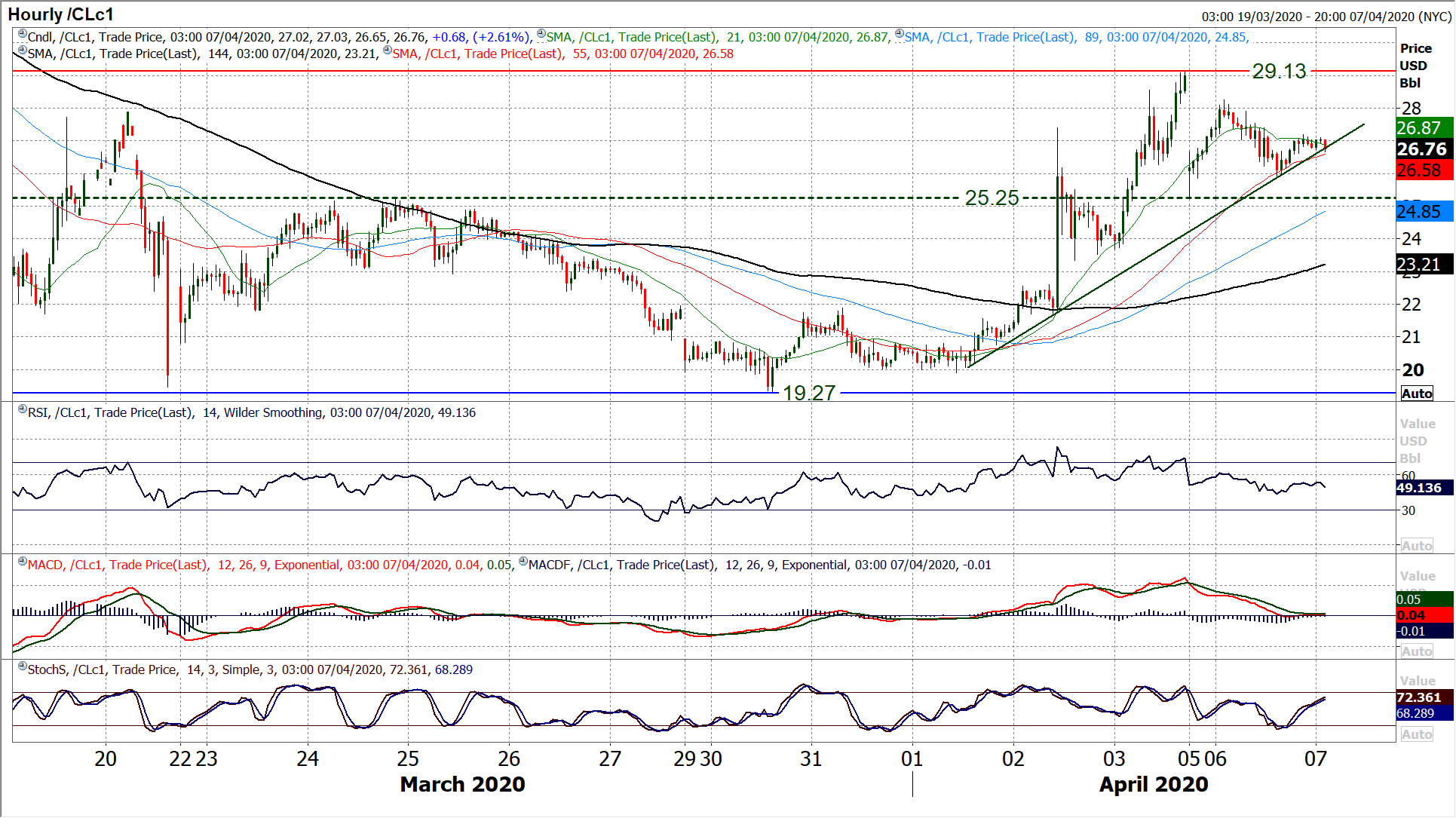Click the circle icon before the 89-period SMA legend

[900, 35]
